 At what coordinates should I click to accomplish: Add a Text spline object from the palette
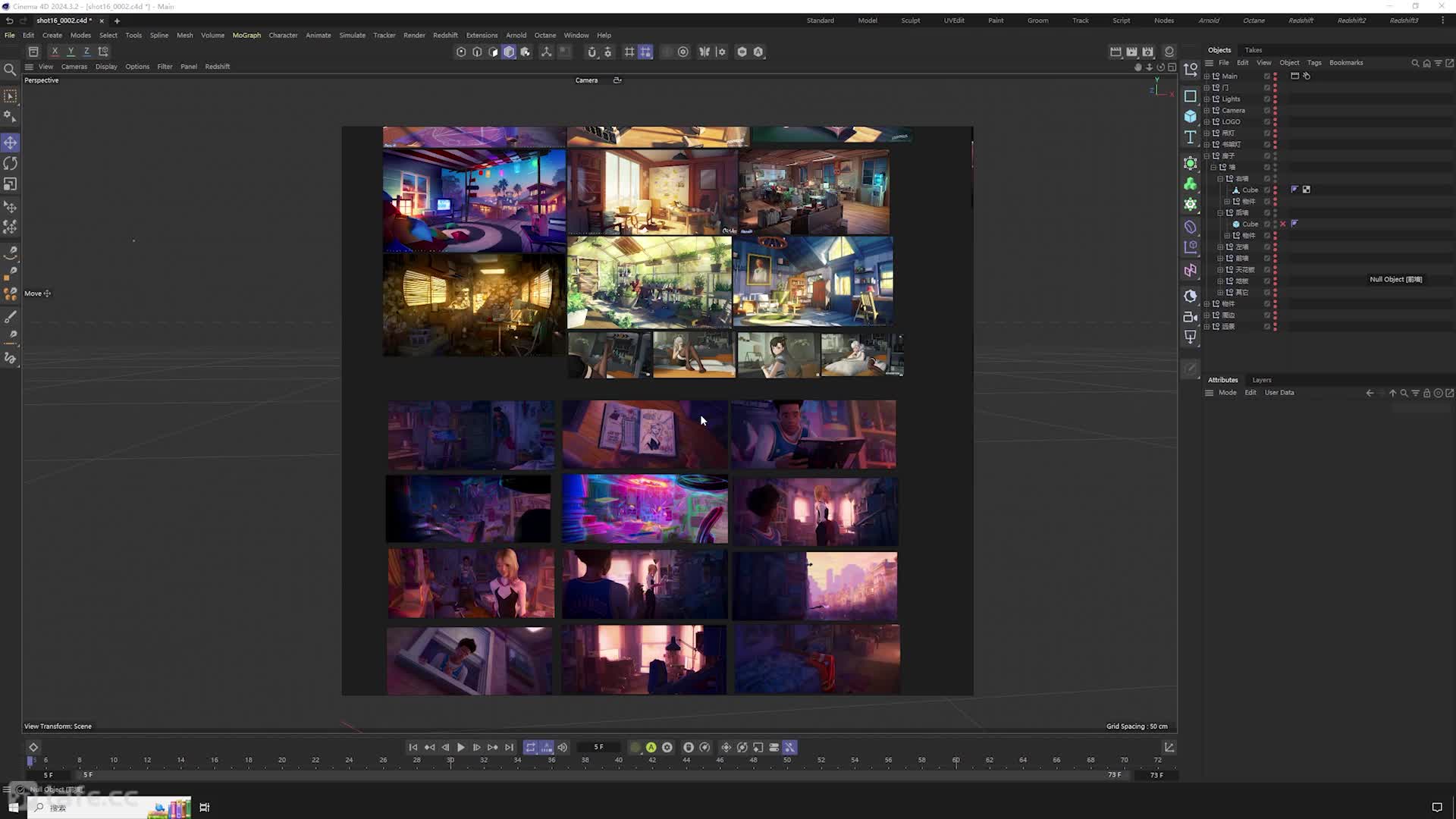1191,137
